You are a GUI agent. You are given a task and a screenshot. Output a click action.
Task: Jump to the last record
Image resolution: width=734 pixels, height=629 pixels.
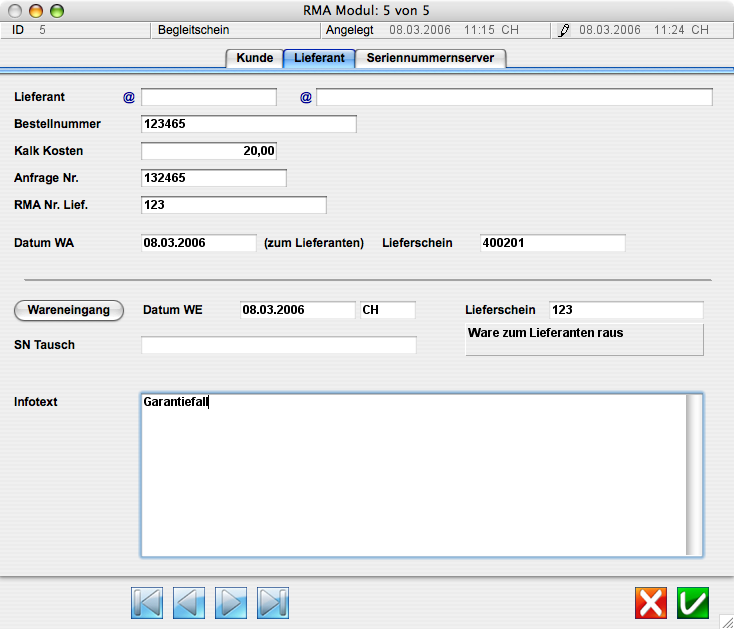pyautogui.click(x=273, y=602)
